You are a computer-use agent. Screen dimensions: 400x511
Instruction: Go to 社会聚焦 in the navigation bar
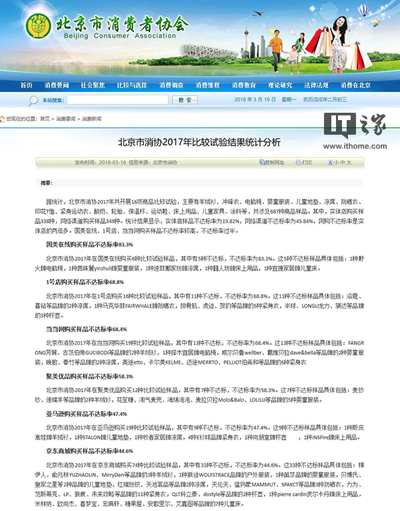[x=93, y=85]
